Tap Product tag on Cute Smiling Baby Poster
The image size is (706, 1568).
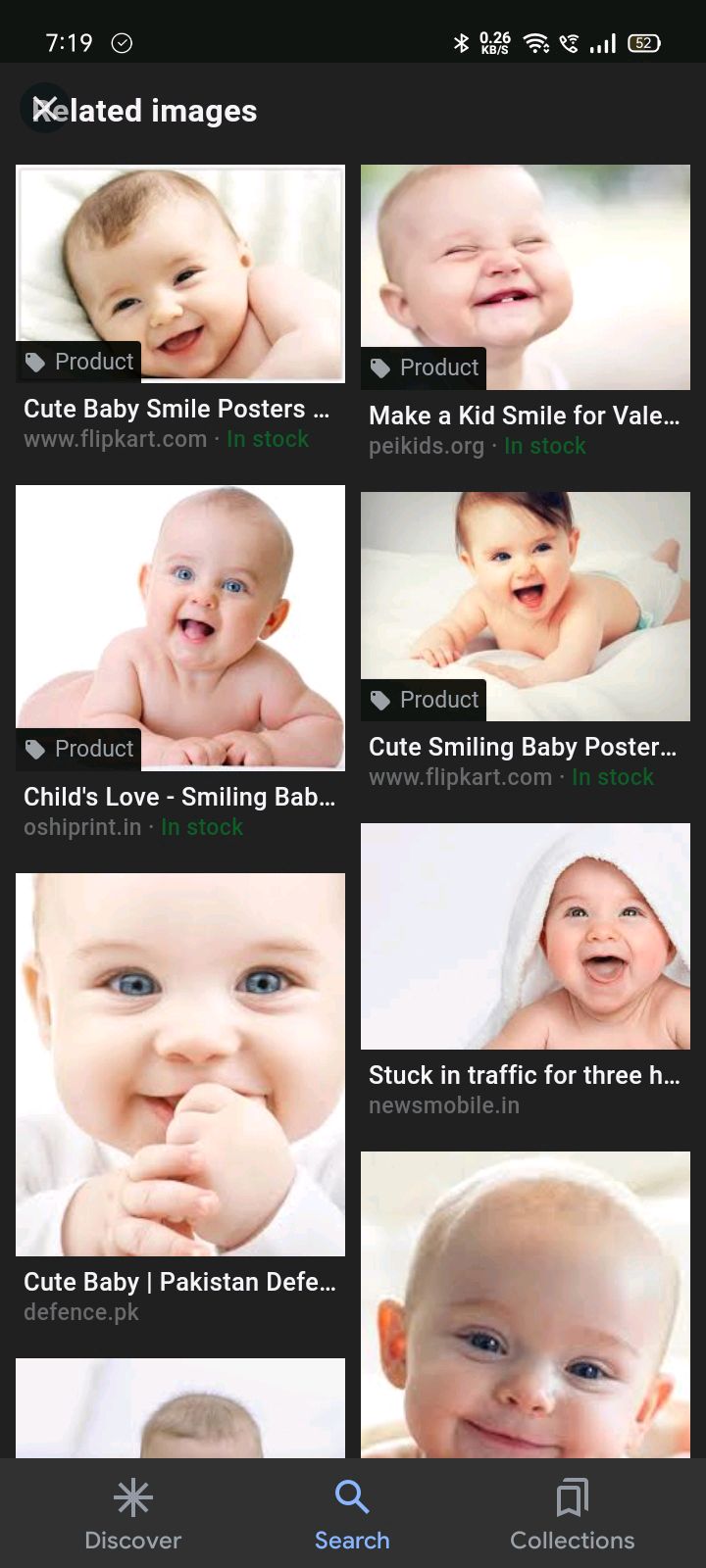coord(424,700)
